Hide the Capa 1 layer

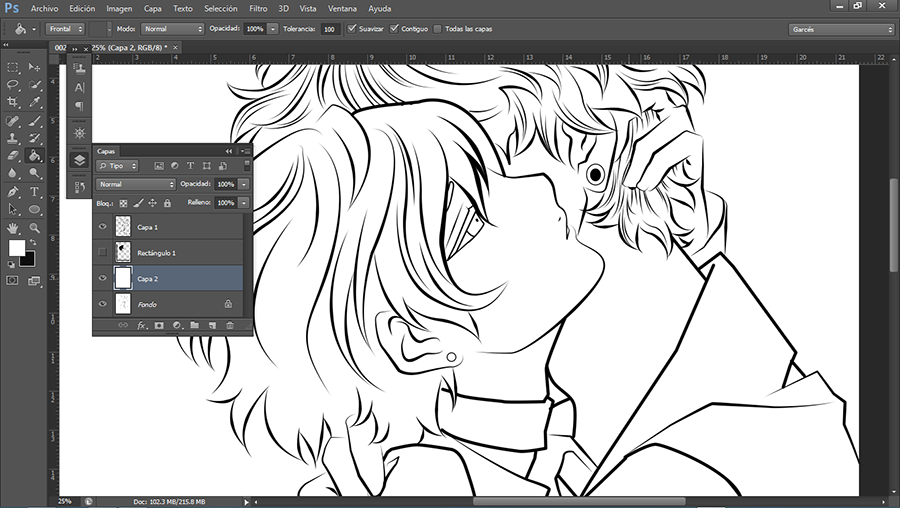[102, 227]
